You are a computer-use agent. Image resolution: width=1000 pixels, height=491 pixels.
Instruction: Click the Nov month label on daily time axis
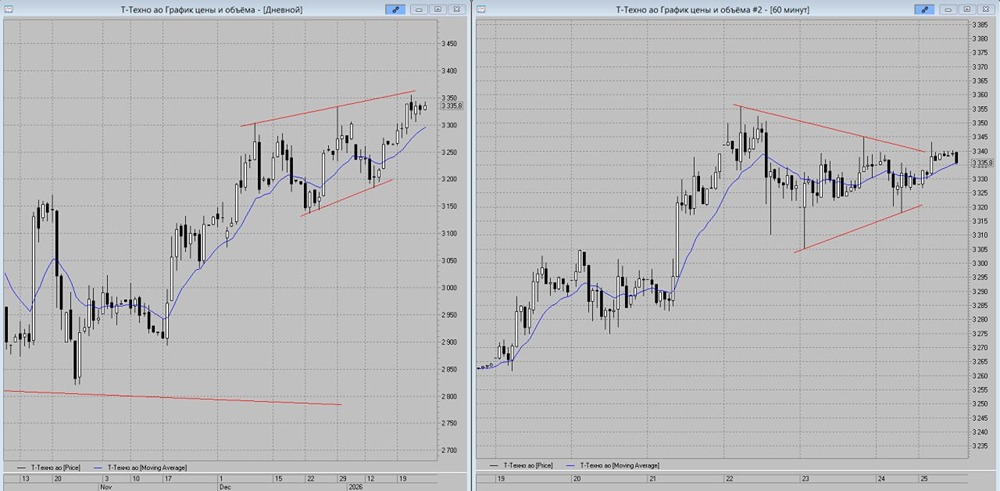click(x=105, y=486)
